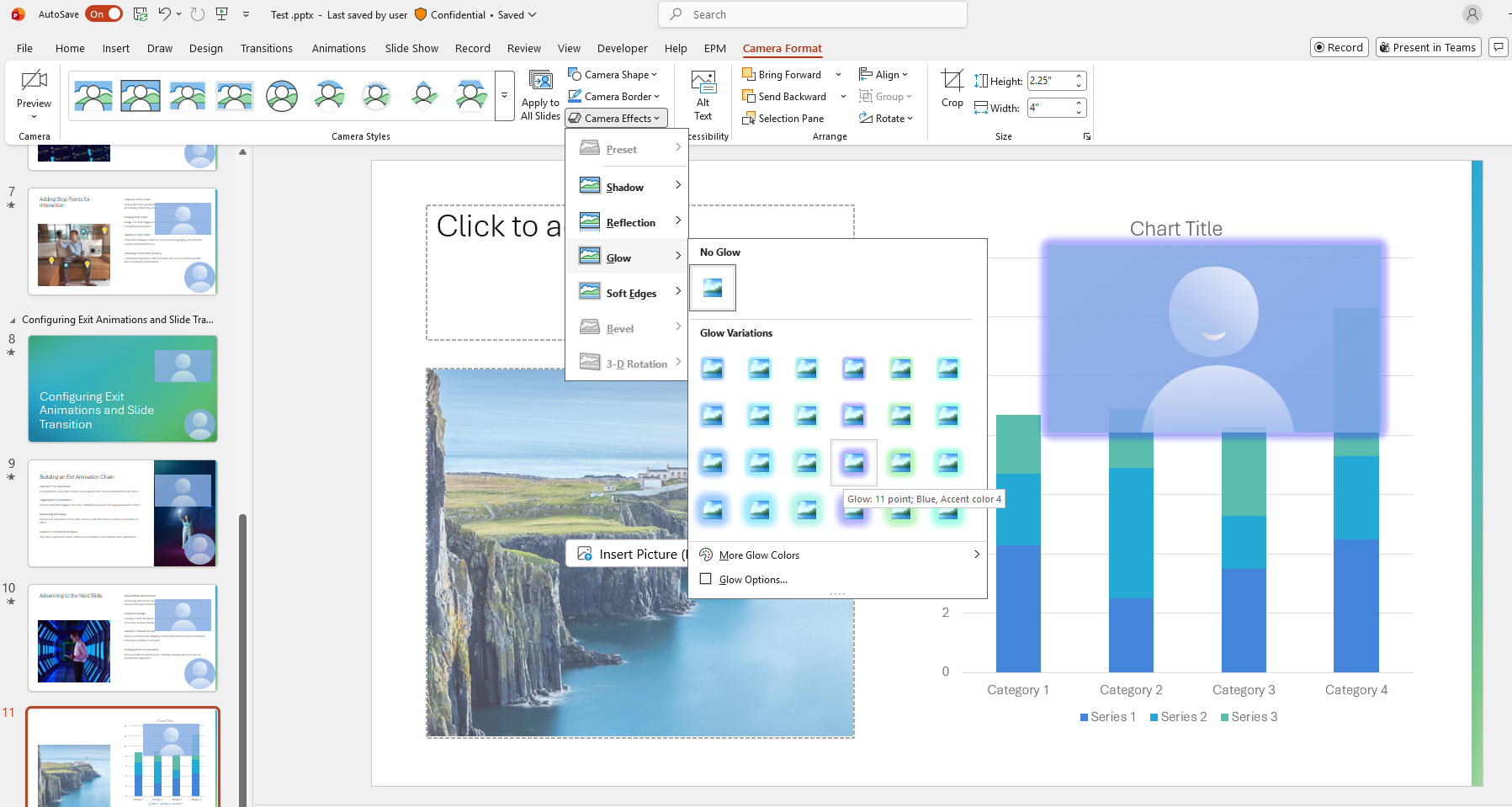Image resolution: width=1512 pixels, height=807 pixels.
Task: Open Glow Options
Action: [754, 580]
